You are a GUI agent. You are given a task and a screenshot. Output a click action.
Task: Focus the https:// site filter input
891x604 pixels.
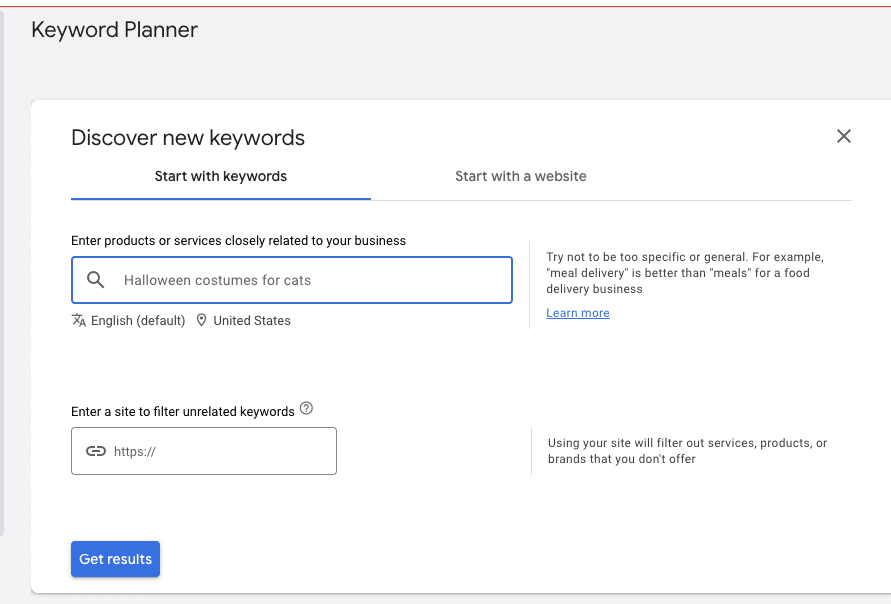(204, 451)
